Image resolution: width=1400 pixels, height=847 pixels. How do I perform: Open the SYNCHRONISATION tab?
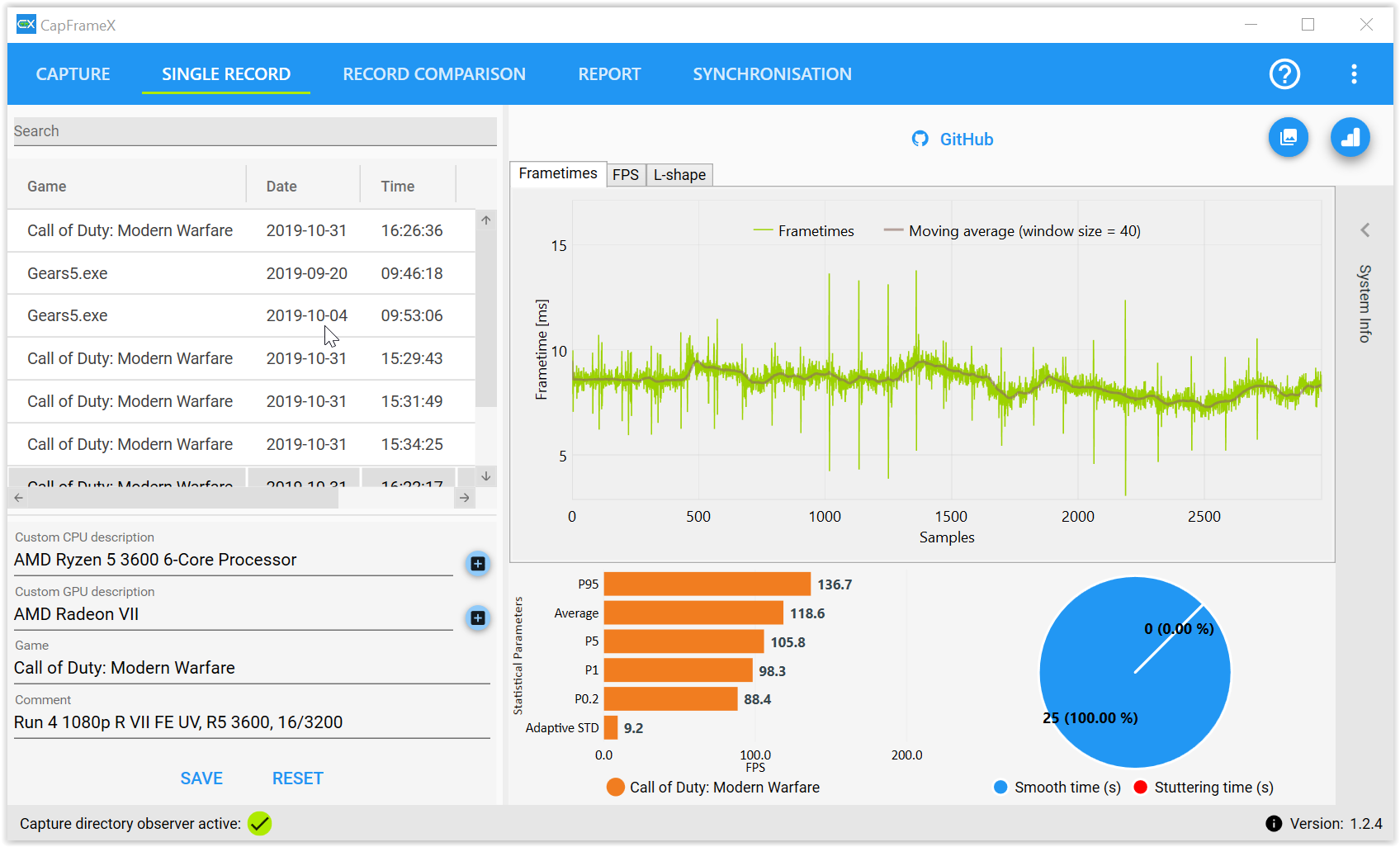(x=772, y=74)
